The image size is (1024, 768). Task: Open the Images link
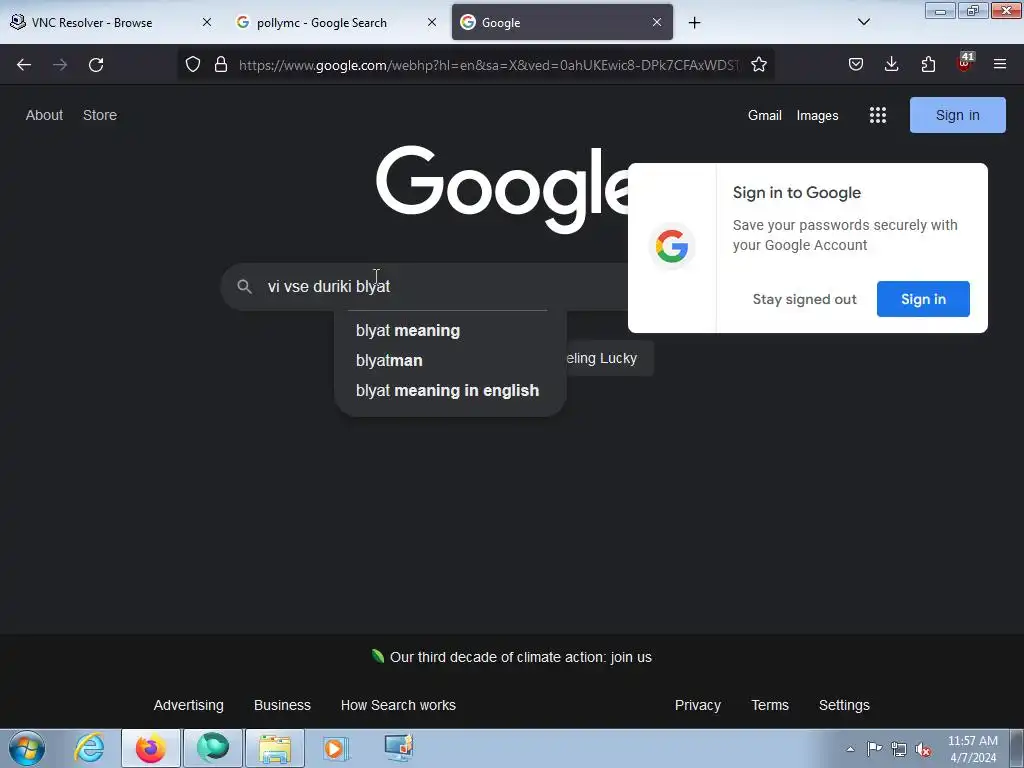817,115
